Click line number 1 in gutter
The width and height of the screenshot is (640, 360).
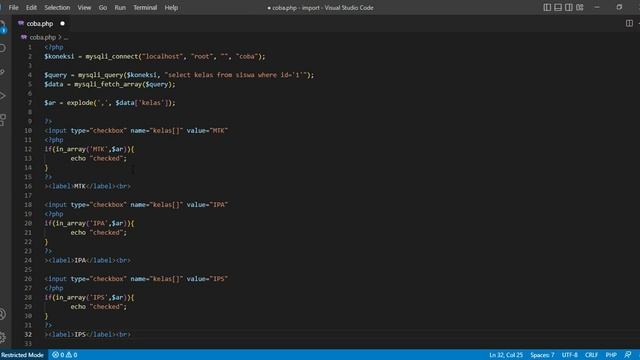pos(29,47)
